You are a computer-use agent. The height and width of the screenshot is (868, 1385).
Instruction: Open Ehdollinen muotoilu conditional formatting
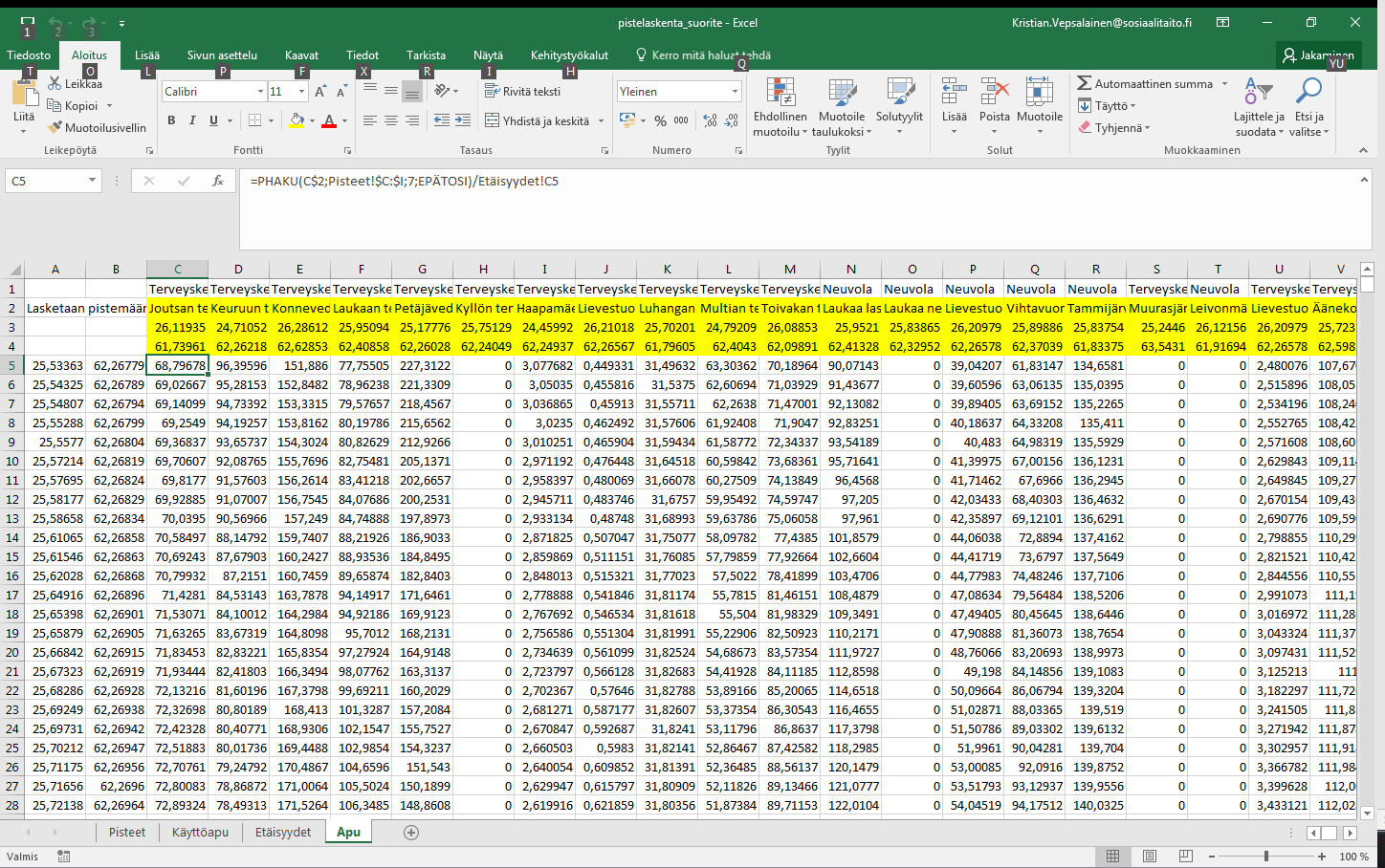click(x=780, y=106)
